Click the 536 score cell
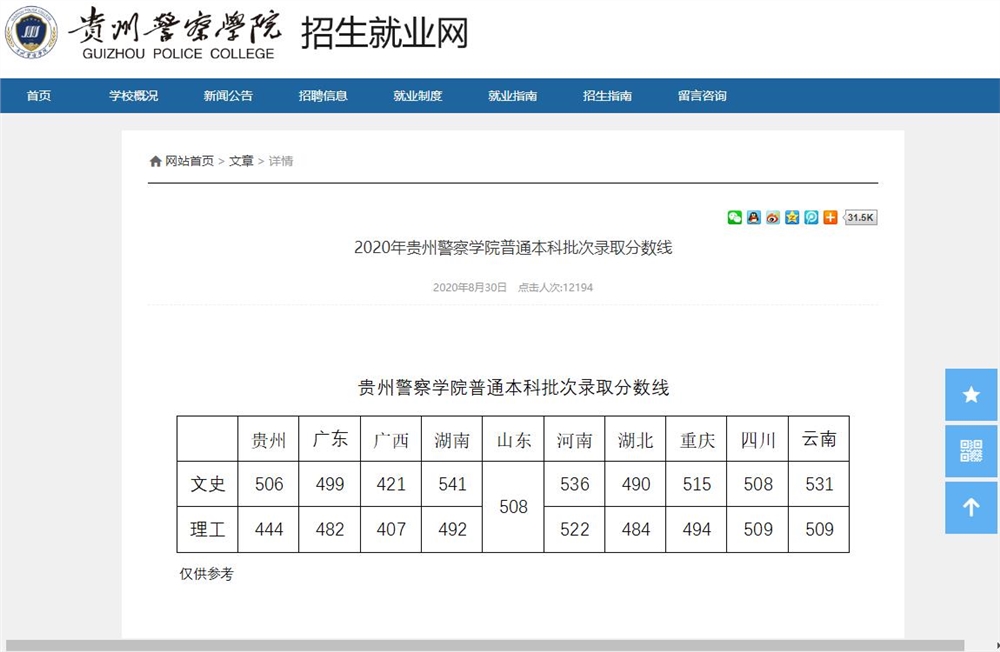Screen dimensions: 1000x652 click(575, 484)
